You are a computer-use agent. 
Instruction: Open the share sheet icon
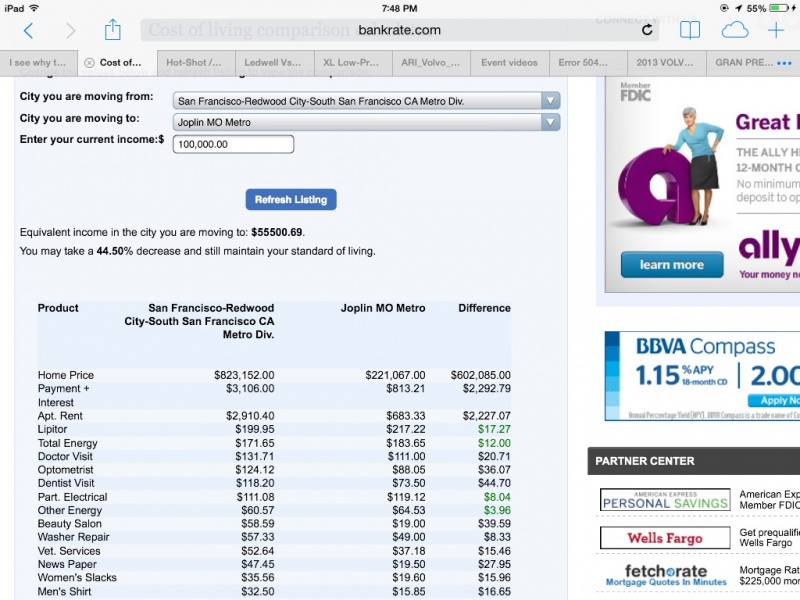[x=113, y=30]
